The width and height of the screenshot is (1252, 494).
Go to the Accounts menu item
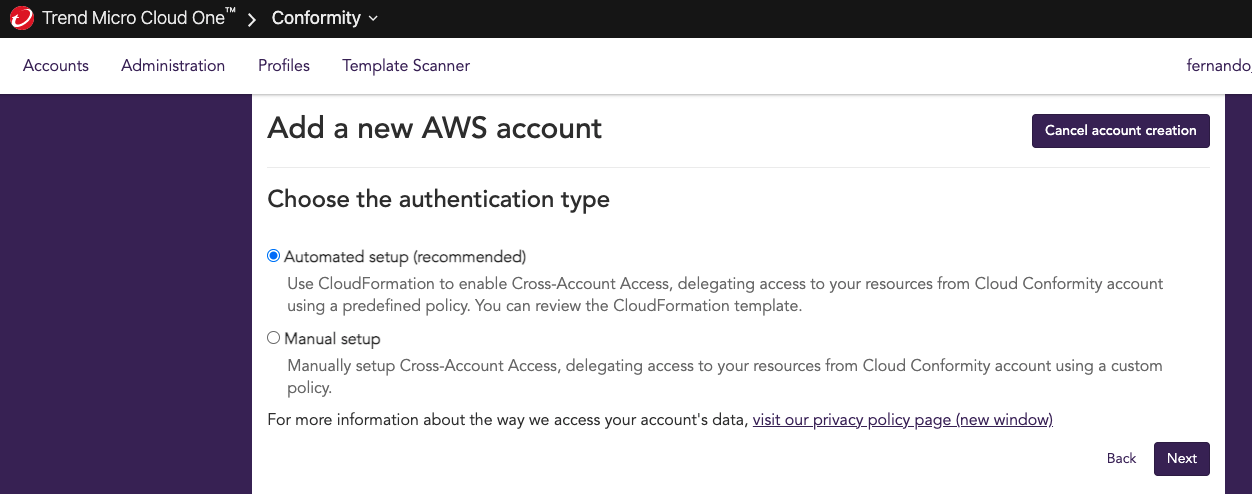[56, 66]
